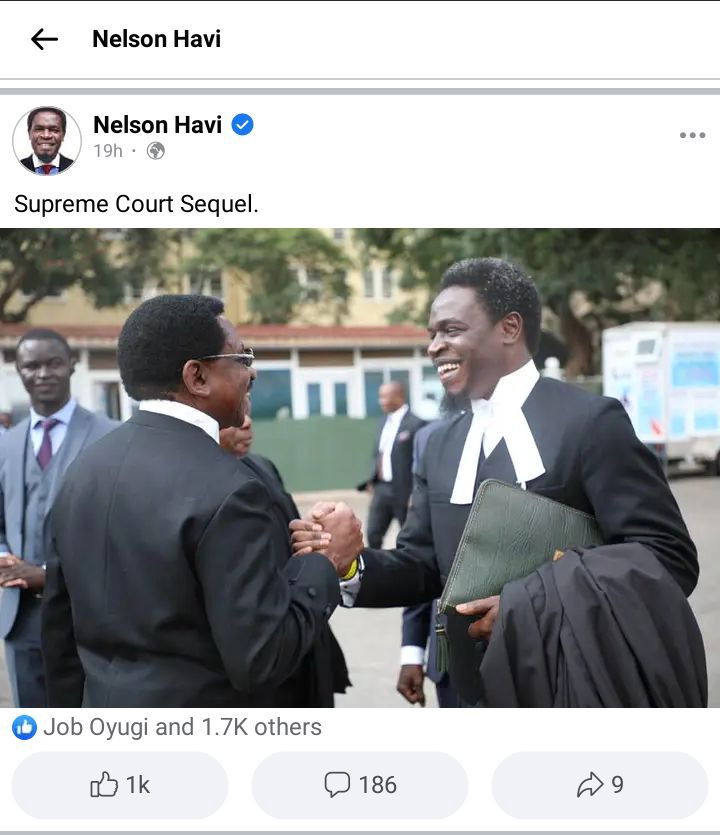Share the post using arrow icon
This screenshot has height=835, width=720.
click(590, 784)
